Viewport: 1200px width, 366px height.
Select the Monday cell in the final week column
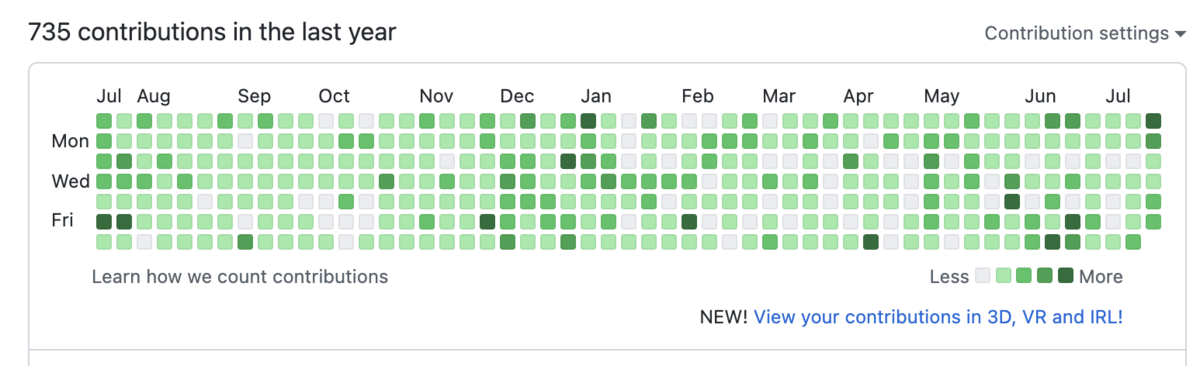1153,141
